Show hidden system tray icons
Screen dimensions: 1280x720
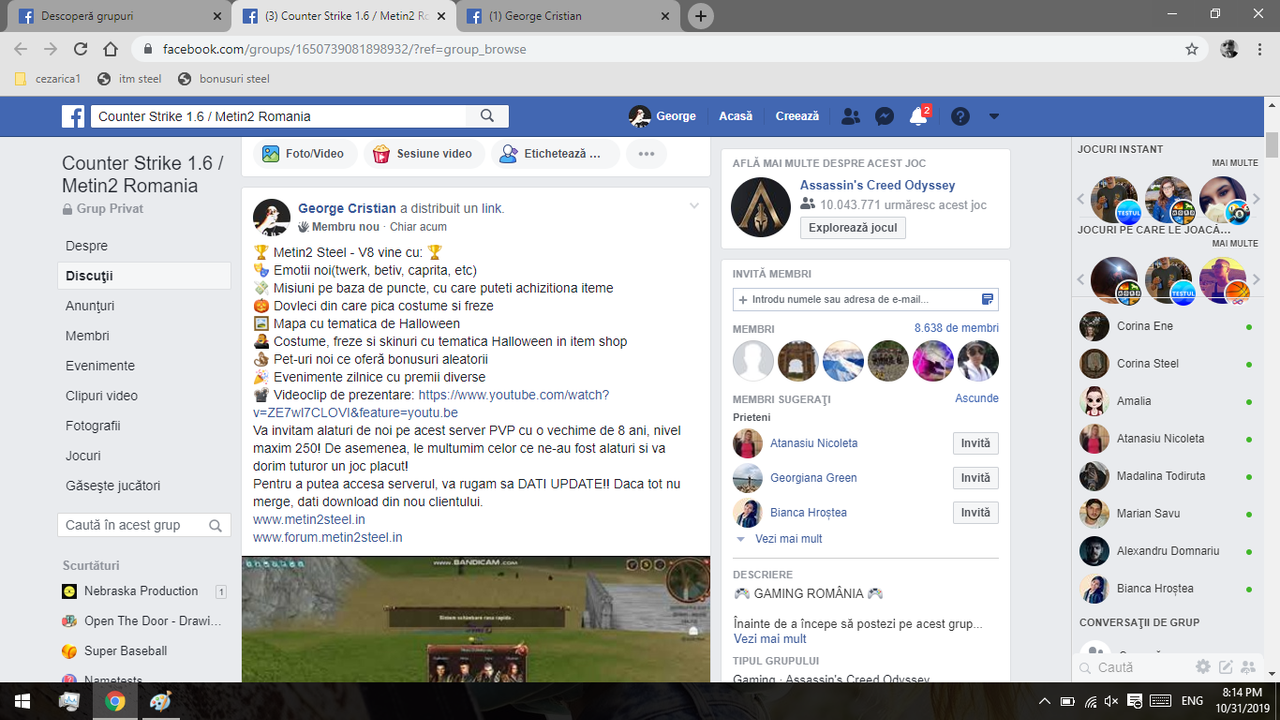coord(1045,701)
